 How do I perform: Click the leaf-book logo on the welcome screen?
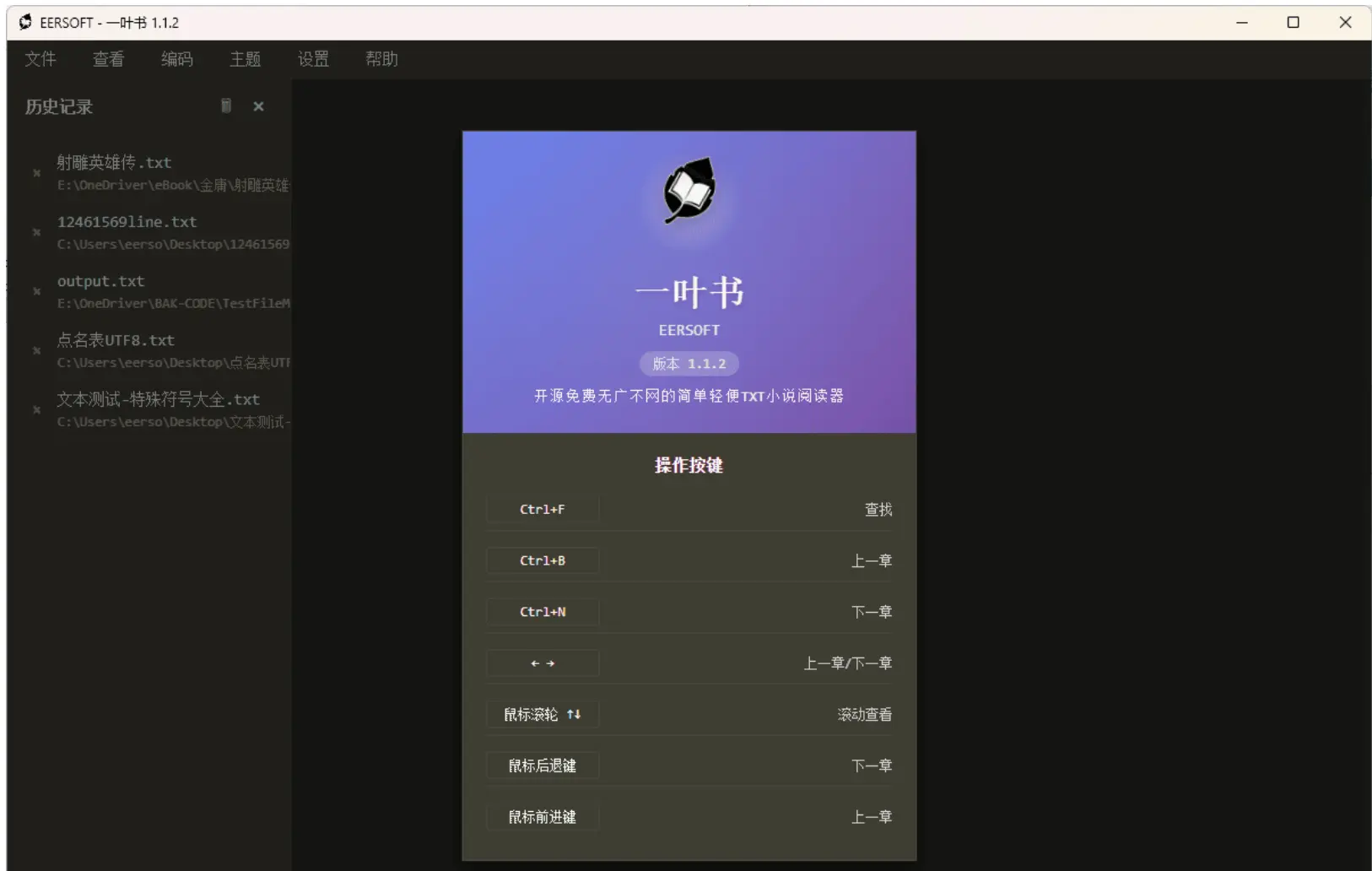pyautogui.click(x=688, y=192)
